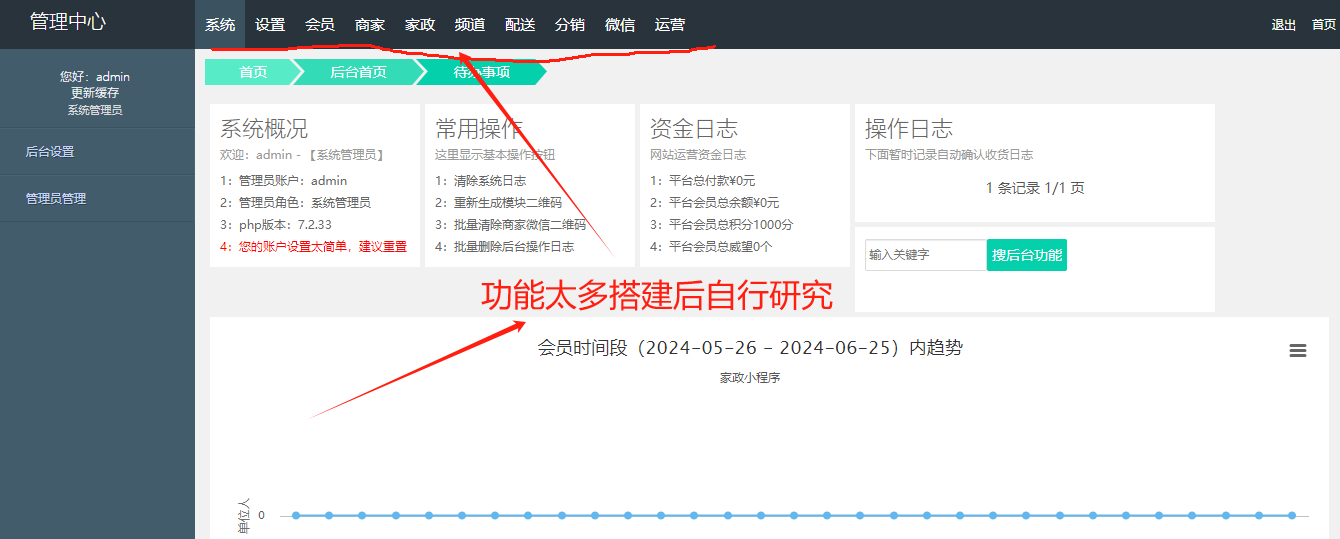Switch to the 会员 menu
This screenshot has height=539, width=1340.
pos(320,25)
